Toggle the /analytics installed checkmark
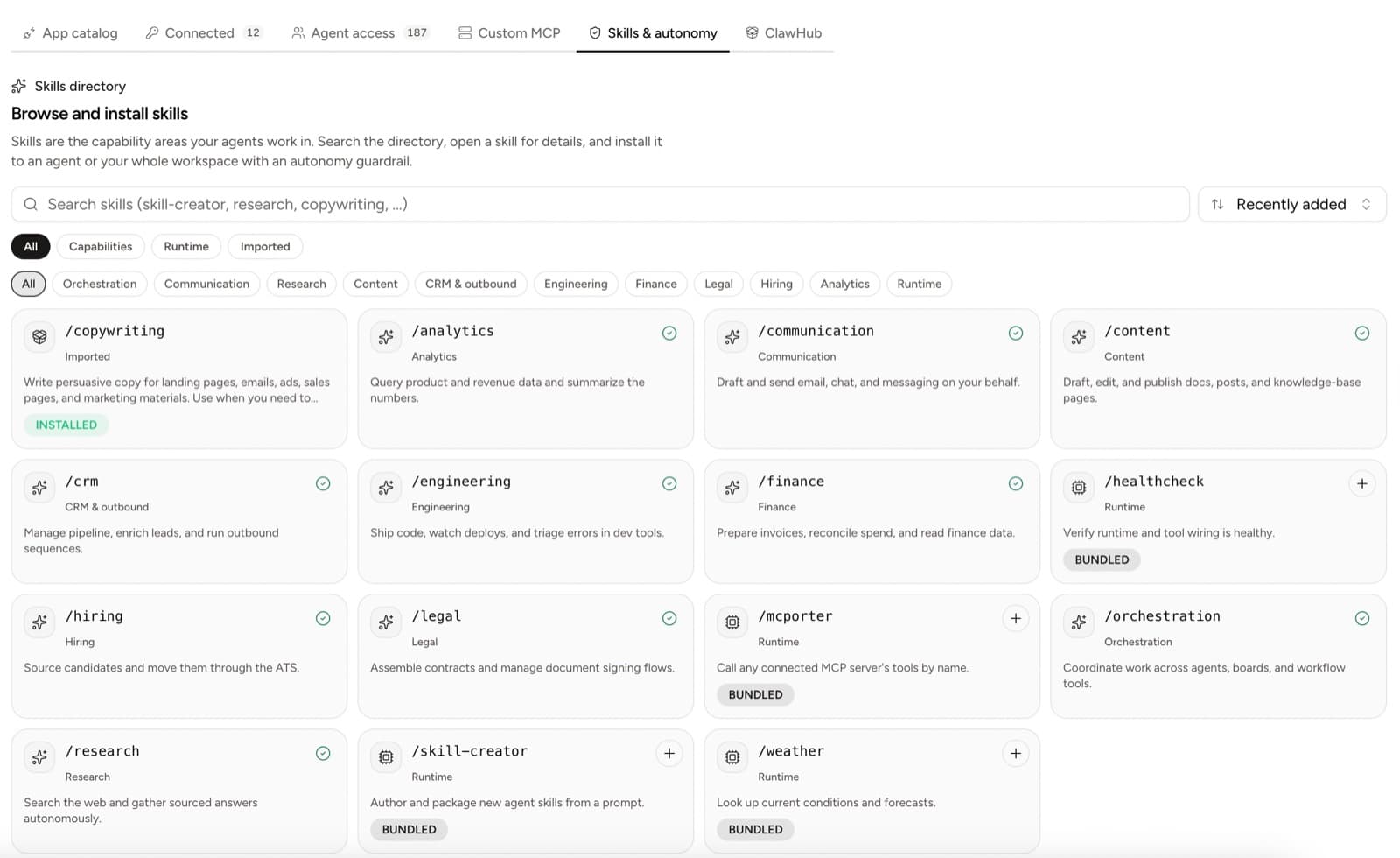The image size is (1400, 858). pyautogui.click(x=668, y=333)
